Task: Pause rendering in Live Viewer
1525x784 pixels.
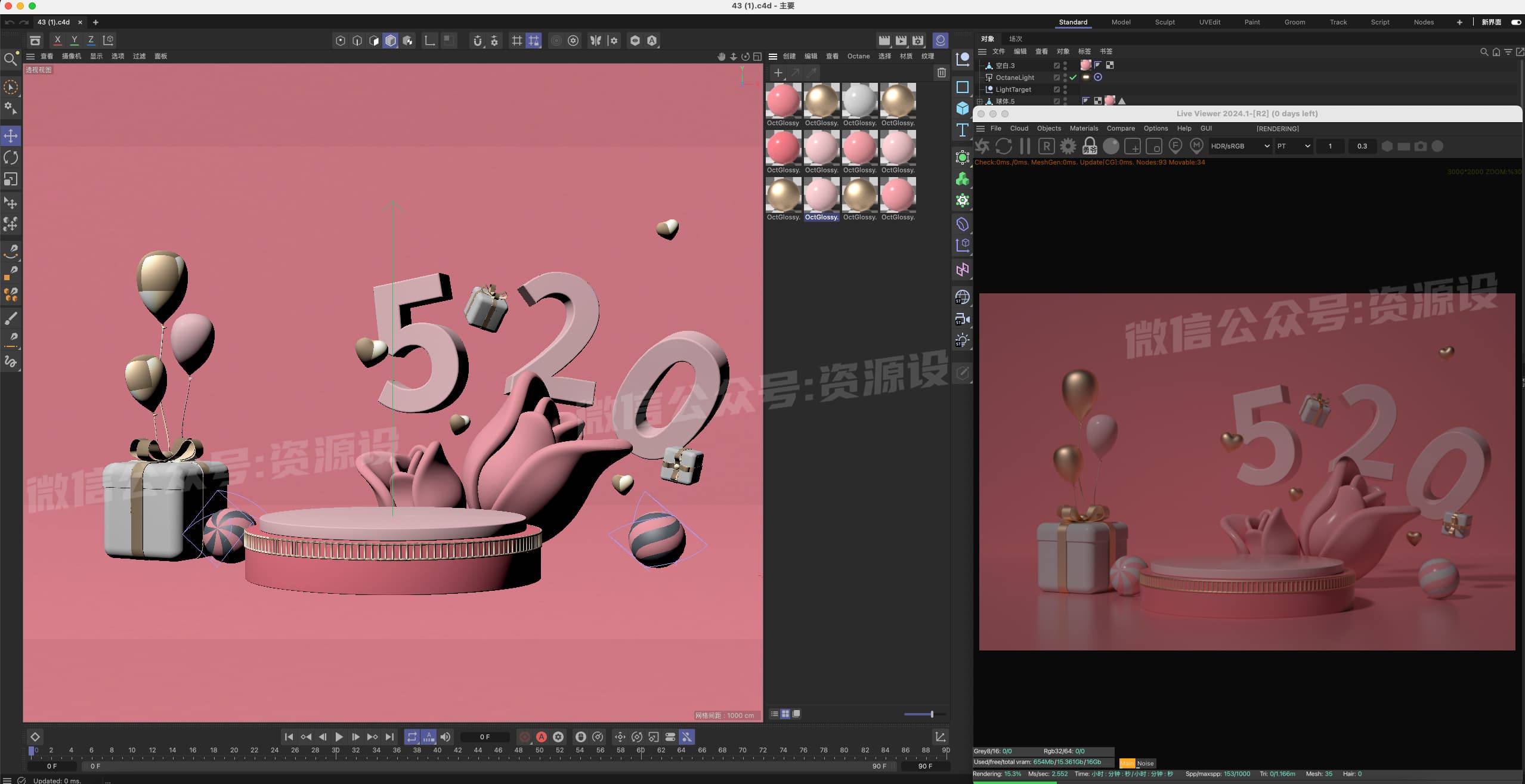Action: click(x=1025, y=146)
